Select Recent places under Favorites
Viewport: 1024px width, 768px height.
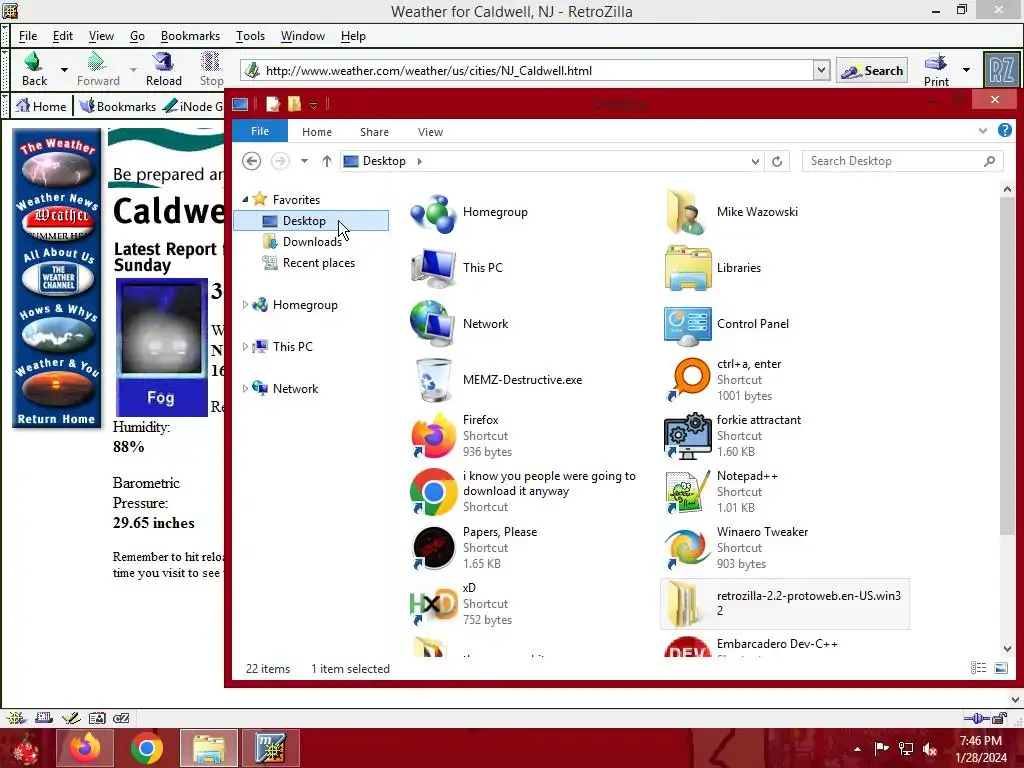tap(319, 263)
